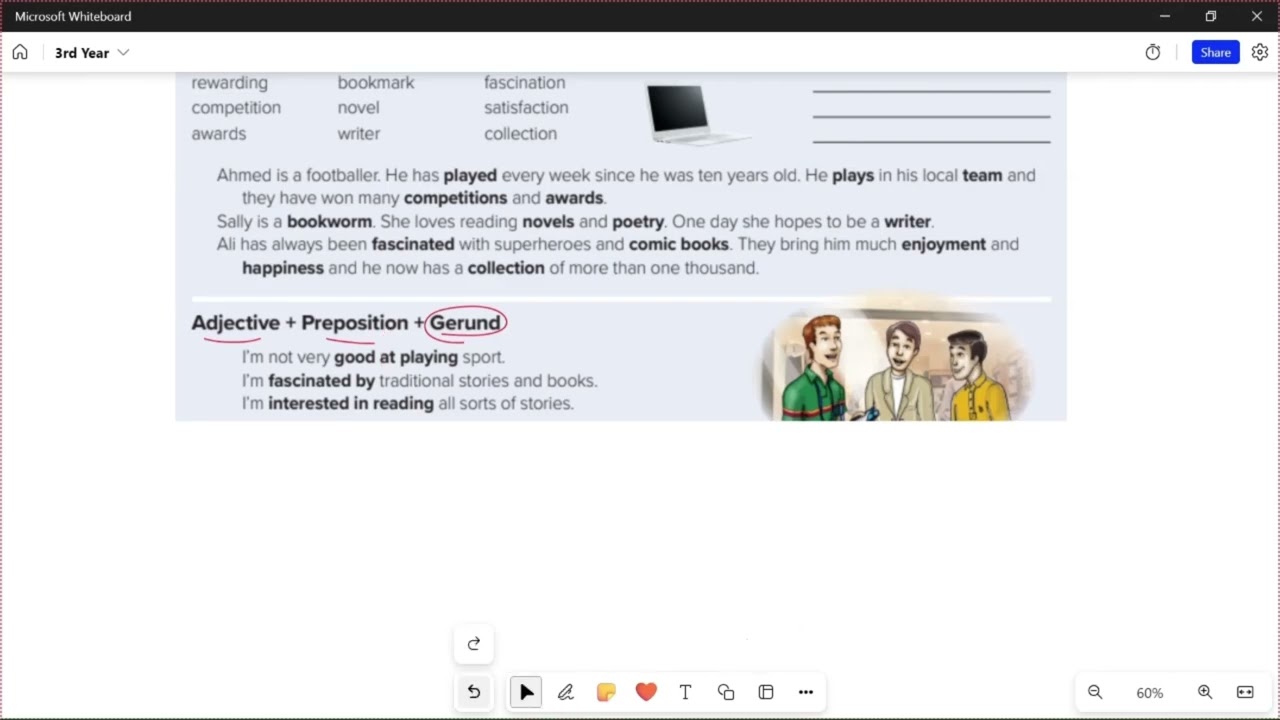The image size is (1280, 720).
Task: Click the undo arrow
Action: pyautogui.click(x=474, y=692)
